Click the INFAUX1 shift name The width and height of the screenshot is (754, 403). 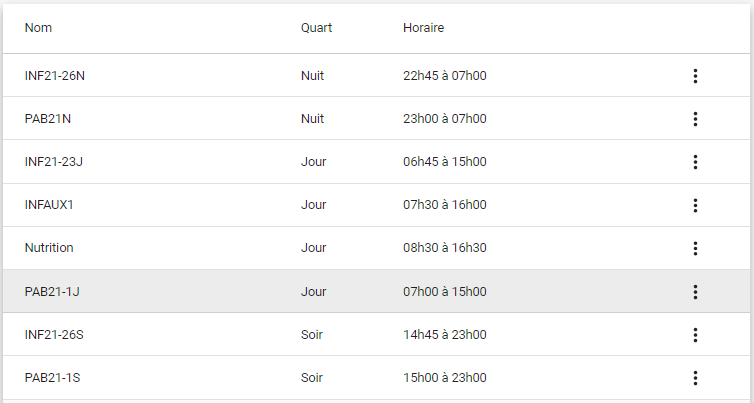coord(50,205)
